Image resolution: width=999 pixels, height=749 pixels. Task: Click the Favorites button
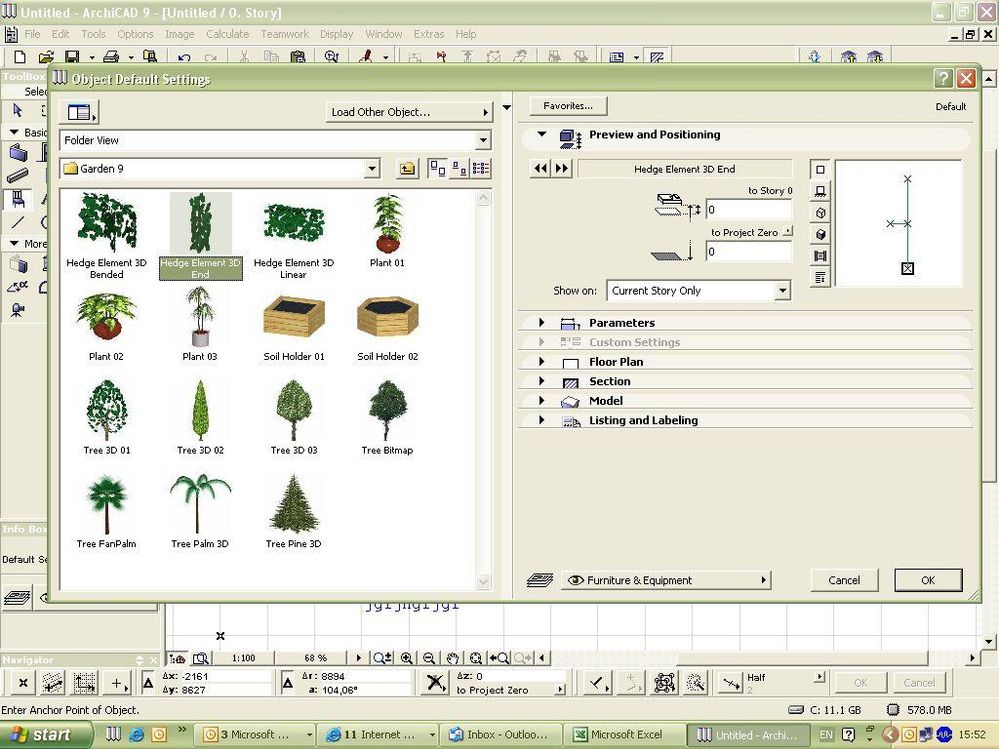[568, 106]
